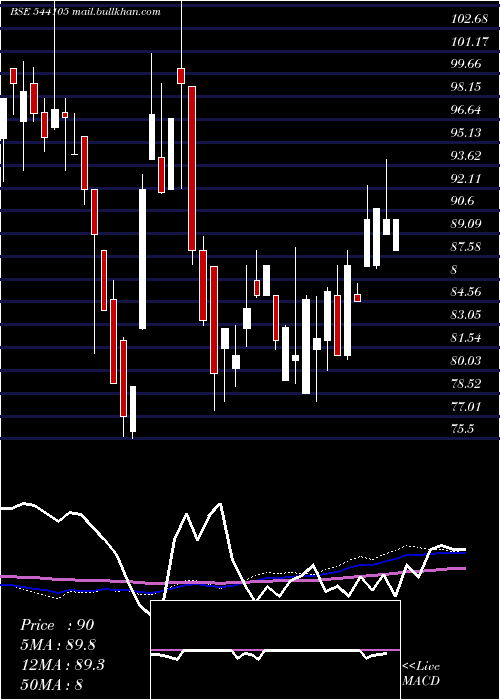Select the 87.58 price level label
This screenshot has height=700, width=500.
tap(466, 246)
